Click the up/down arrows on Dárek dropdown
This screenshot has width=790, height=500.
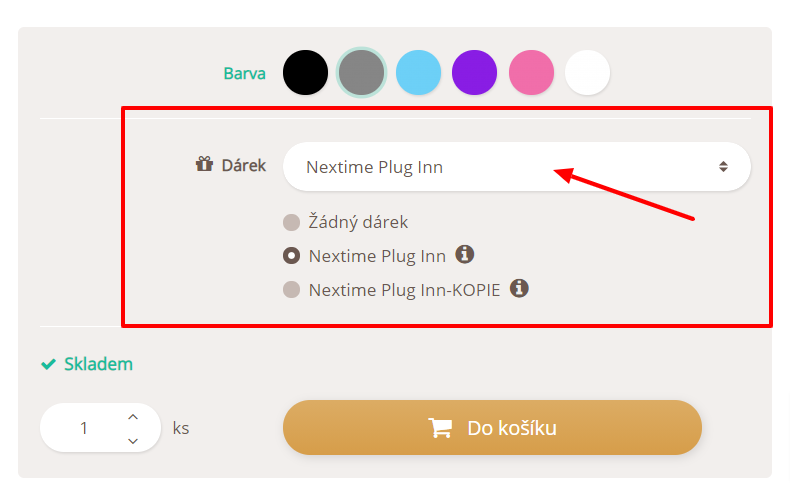point(723,166)
